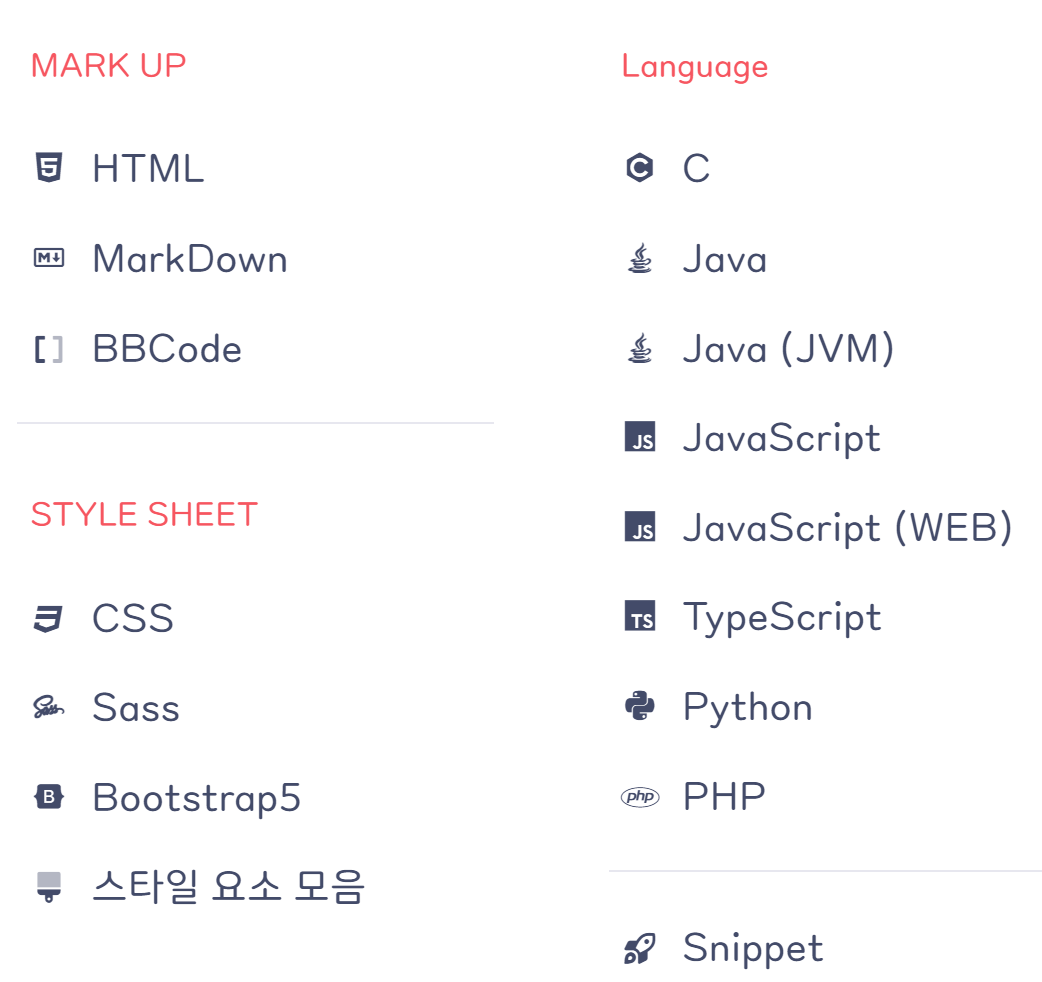Click the BBCode brackets icon
Screen dimensions: 1042x982
pos(49,349)
